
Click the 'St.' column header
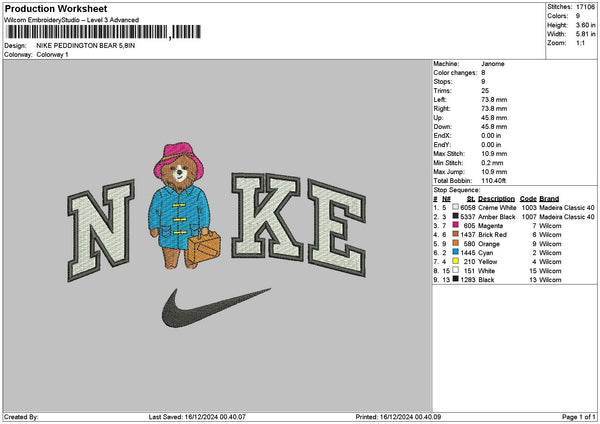(471, 199)
